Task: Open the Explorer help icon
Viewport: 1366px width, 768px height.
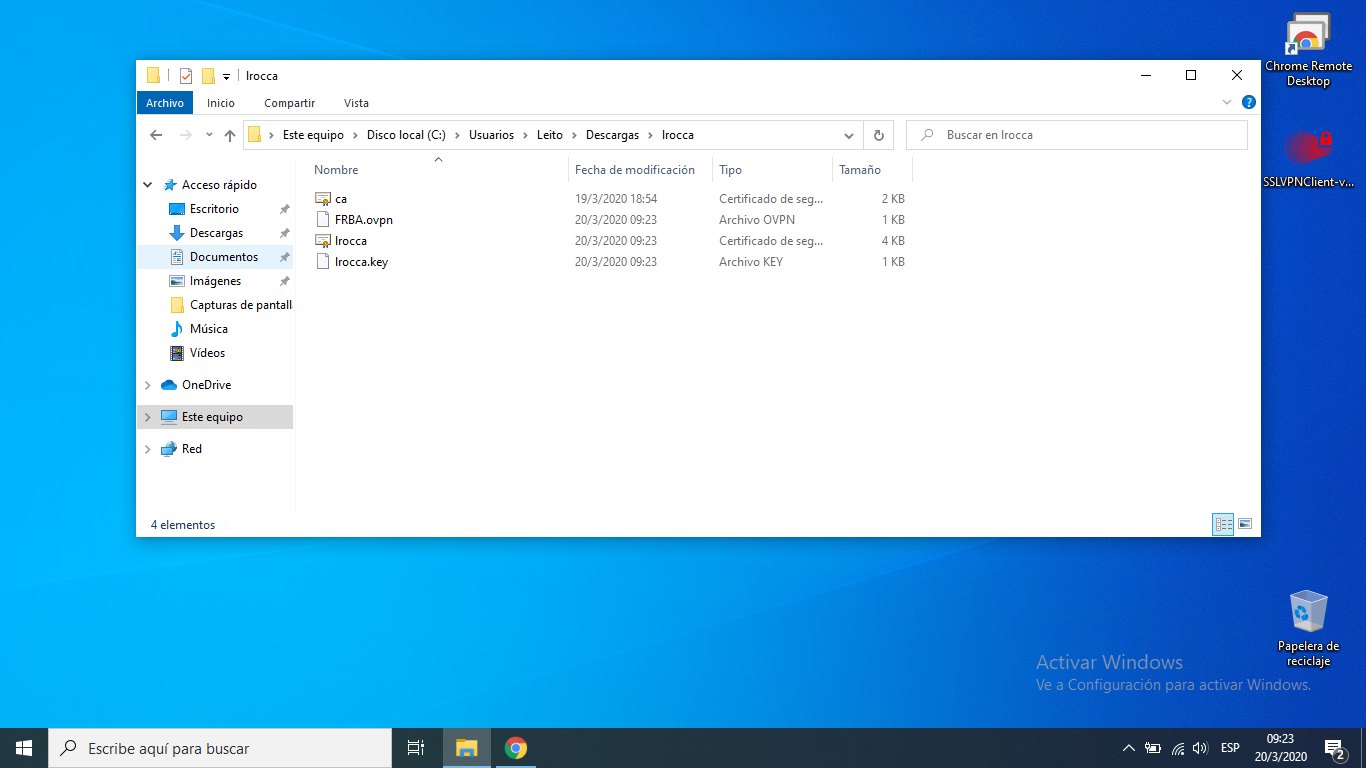Action: 1249,102
